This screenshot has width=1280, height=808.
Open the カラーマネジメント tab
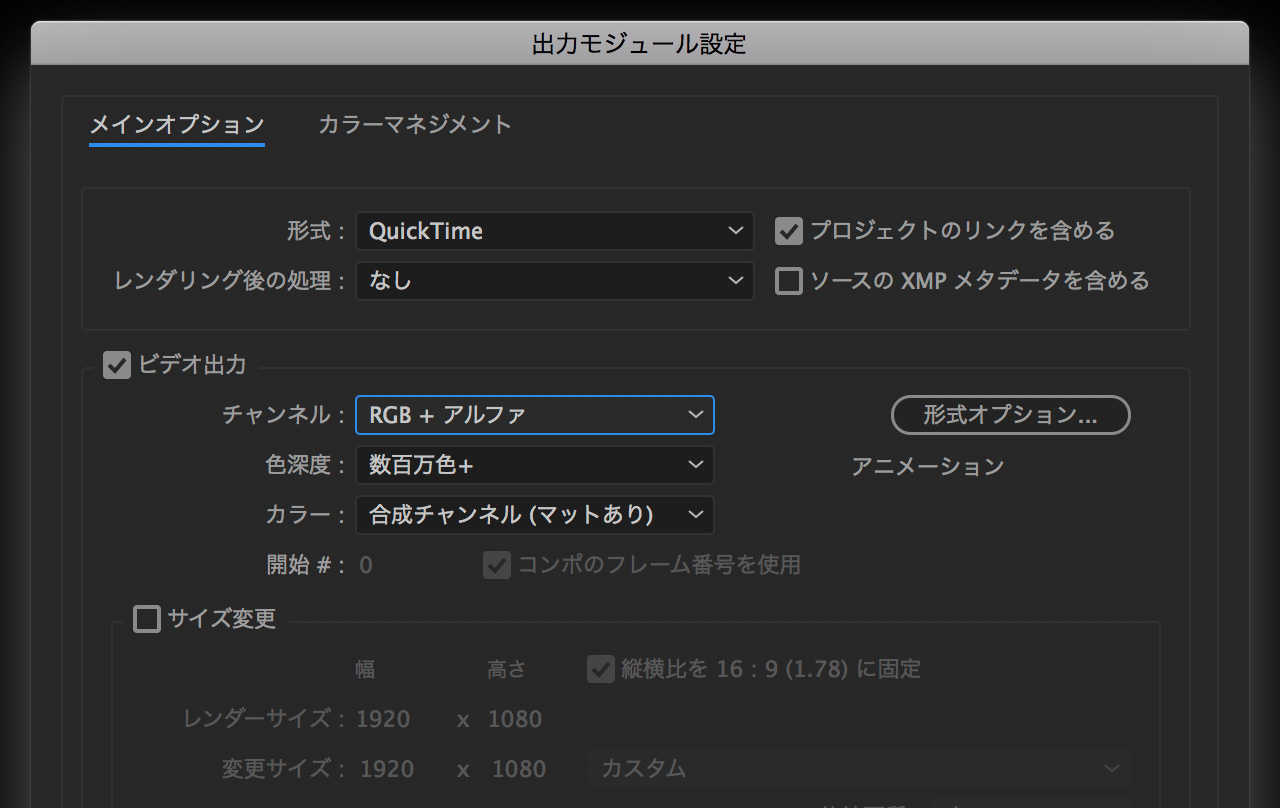point(415,125)
